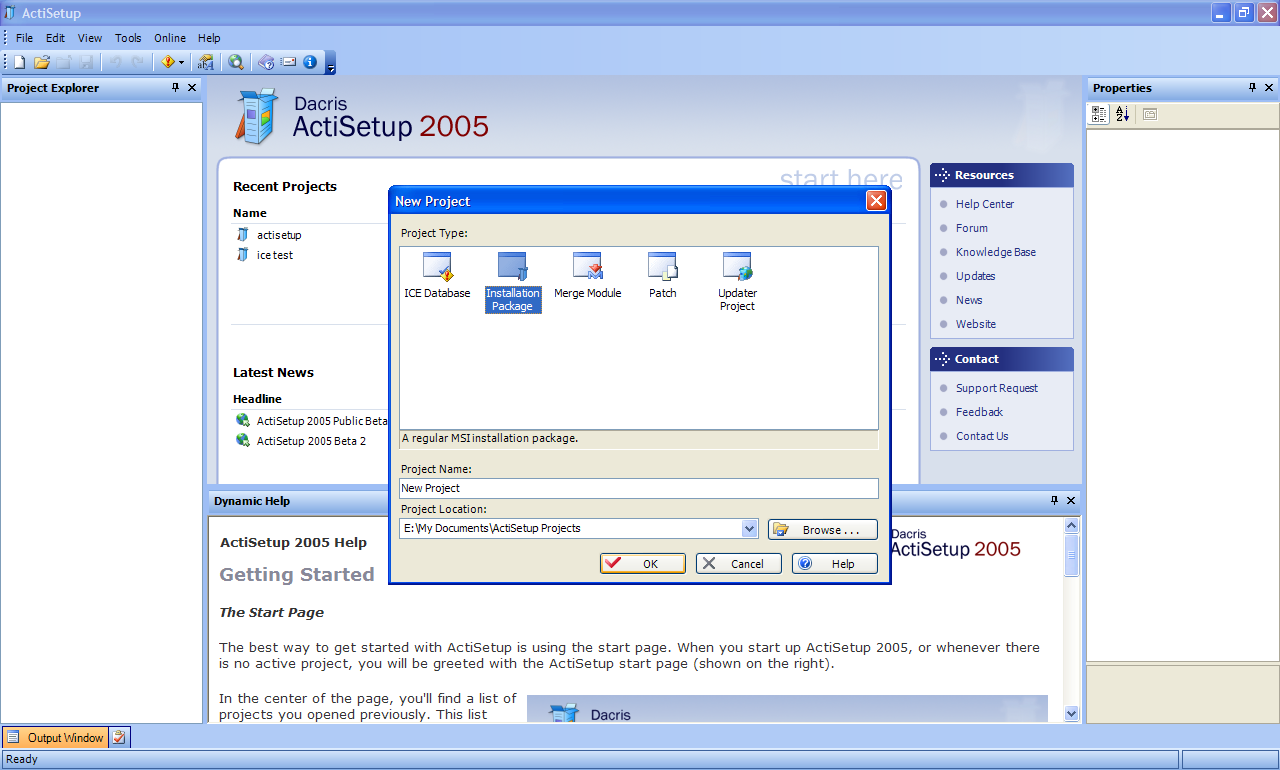Close the Properties panel
Viewport: 1280px width, 770px height.
[1269, 88]
